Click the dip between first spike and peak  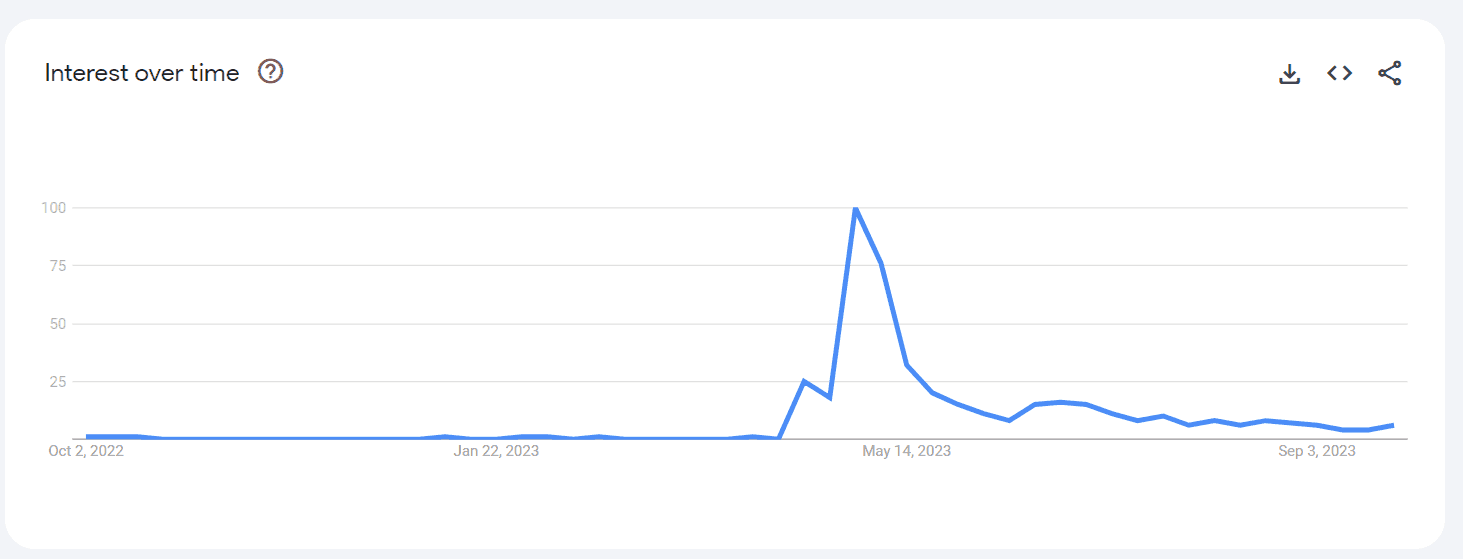click(830, 397)
